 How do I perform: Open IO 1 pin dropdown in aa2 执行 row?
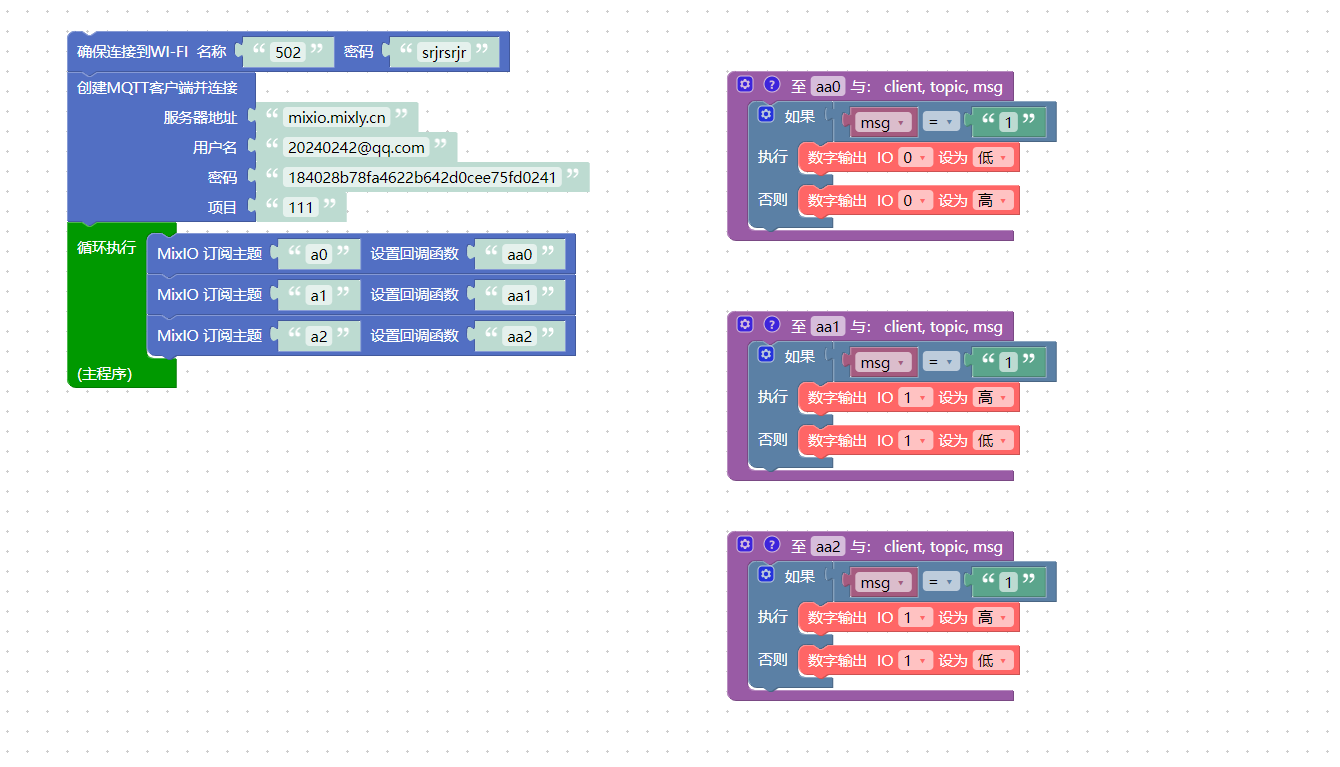[915, 618]
